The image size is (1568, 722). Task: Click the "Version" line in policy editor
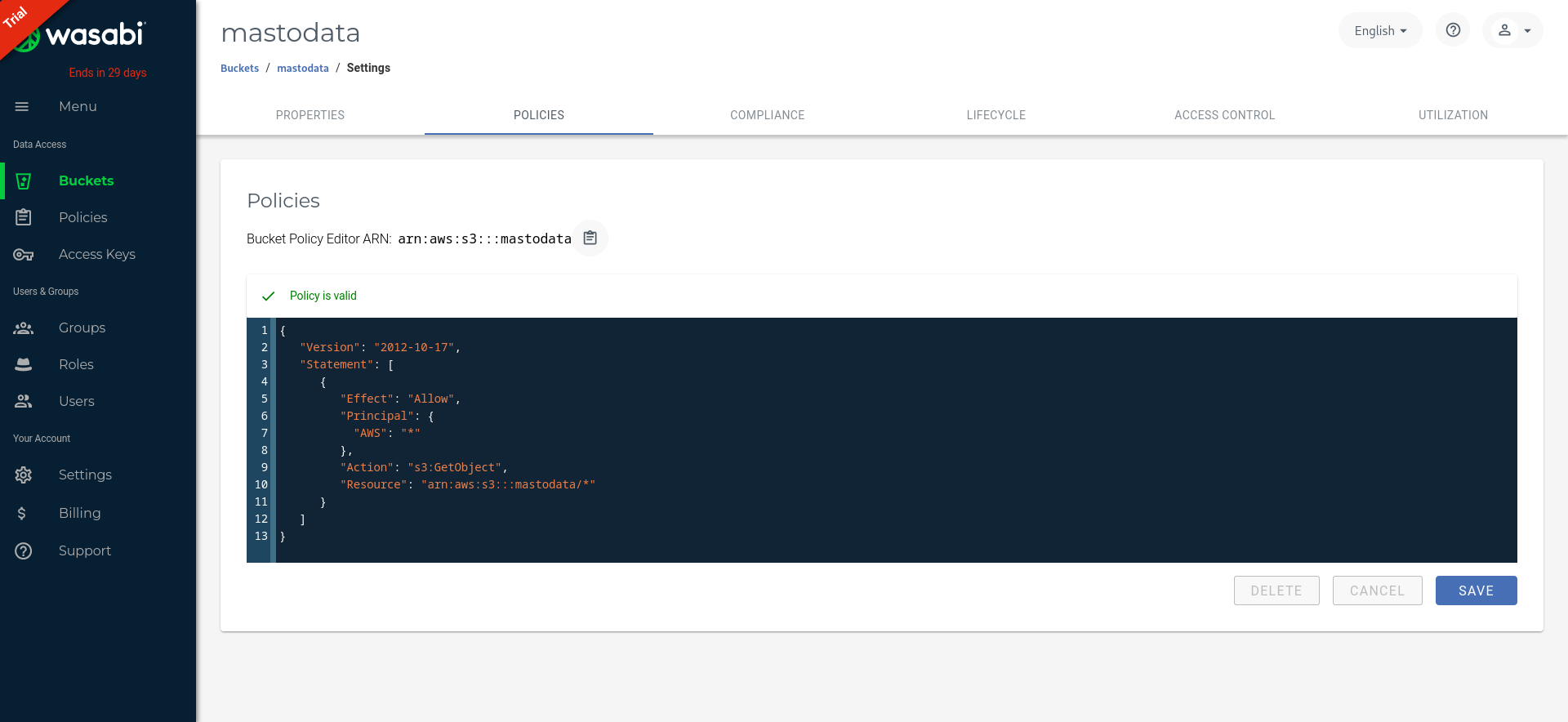(381, 347)
